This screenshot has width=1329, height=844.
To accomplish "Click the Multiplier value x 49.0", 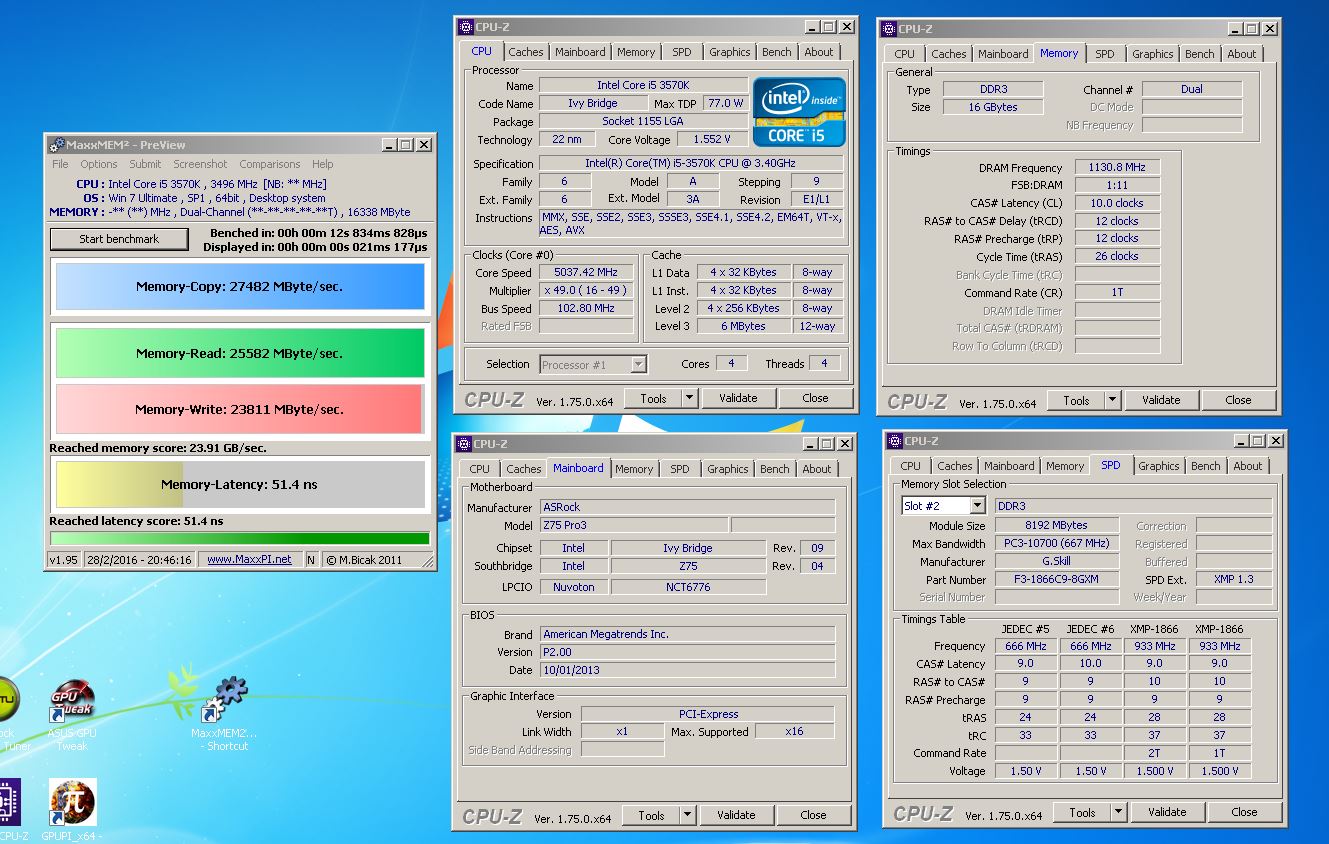I will pyautogui.click(x=586, y=290).
